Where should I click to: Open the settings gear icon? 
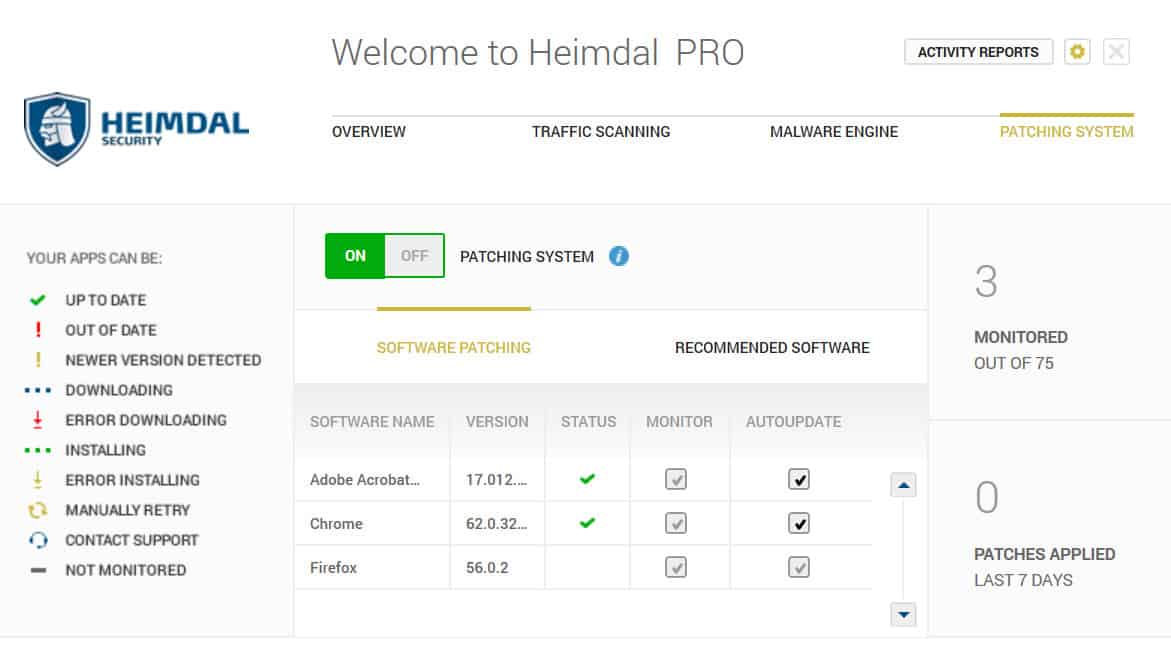(1077, 52)
